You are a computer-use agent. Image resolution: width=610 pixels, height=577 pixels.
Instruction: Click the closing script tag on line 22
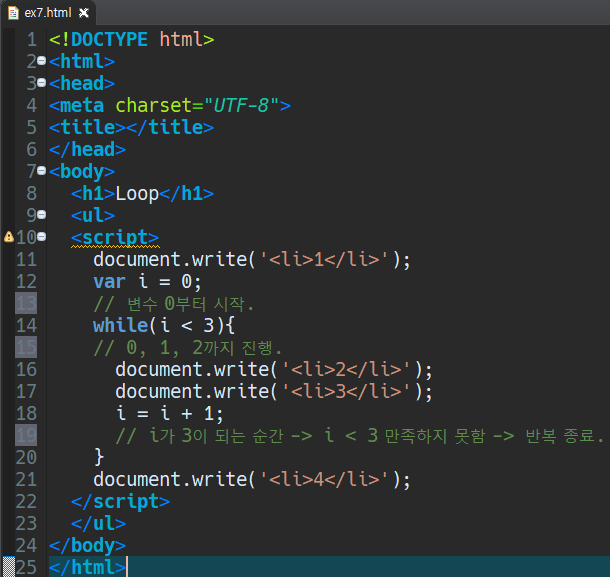[121, 502]
